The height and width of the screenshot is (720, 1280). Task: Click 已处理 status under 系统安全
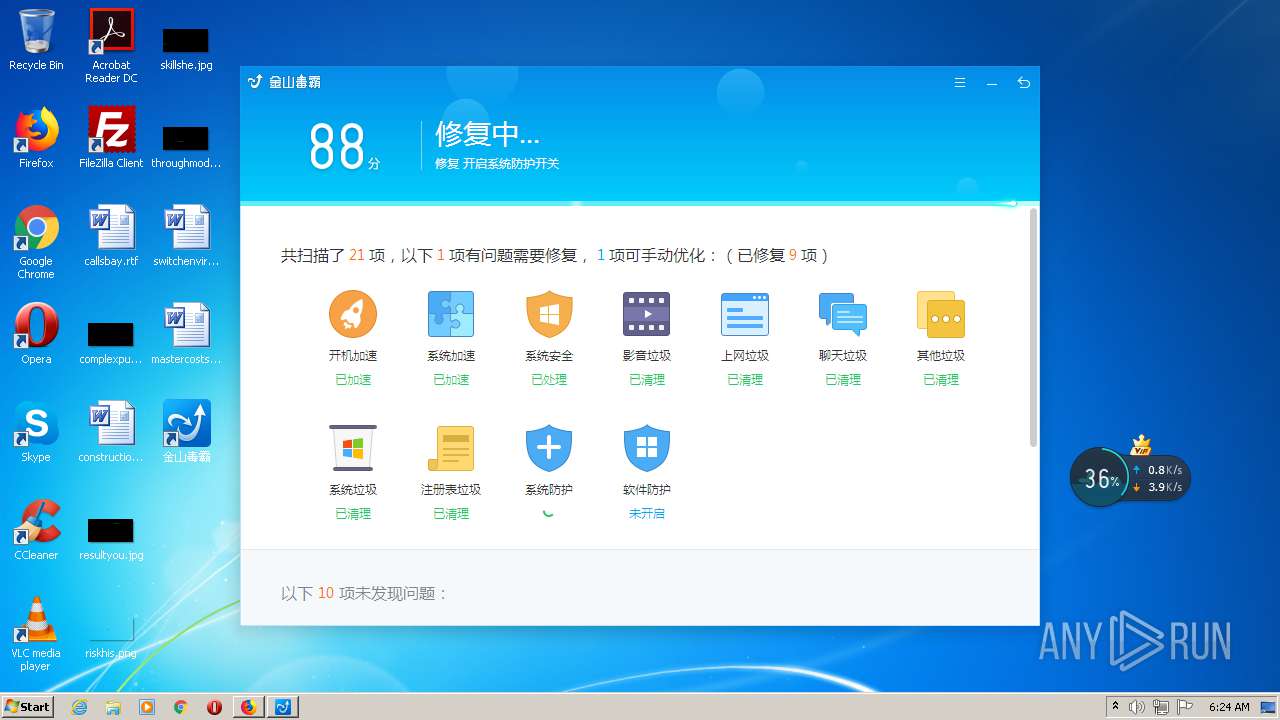click(549, 379)
